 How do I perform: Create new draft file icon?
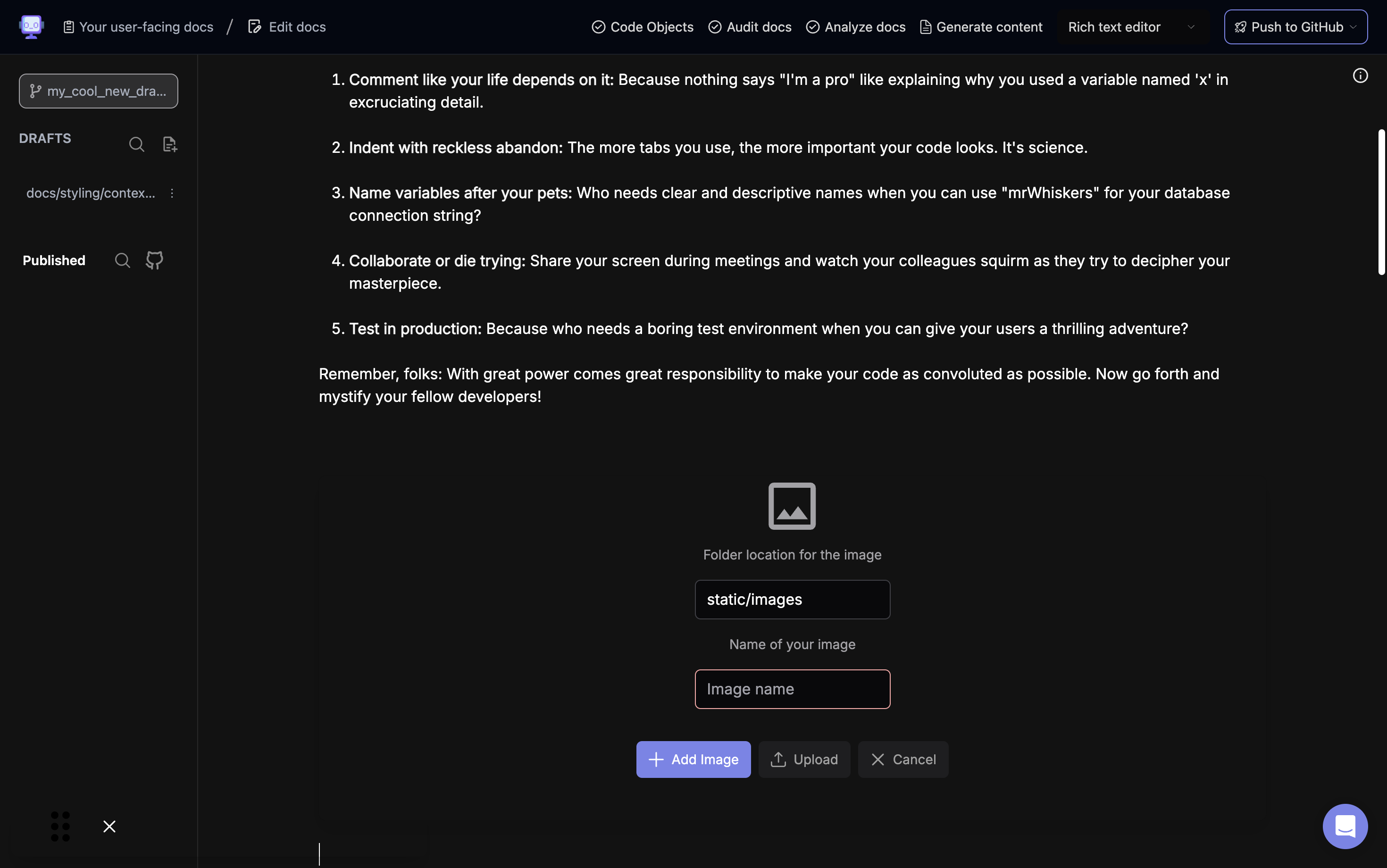click(x=169, y=144)
